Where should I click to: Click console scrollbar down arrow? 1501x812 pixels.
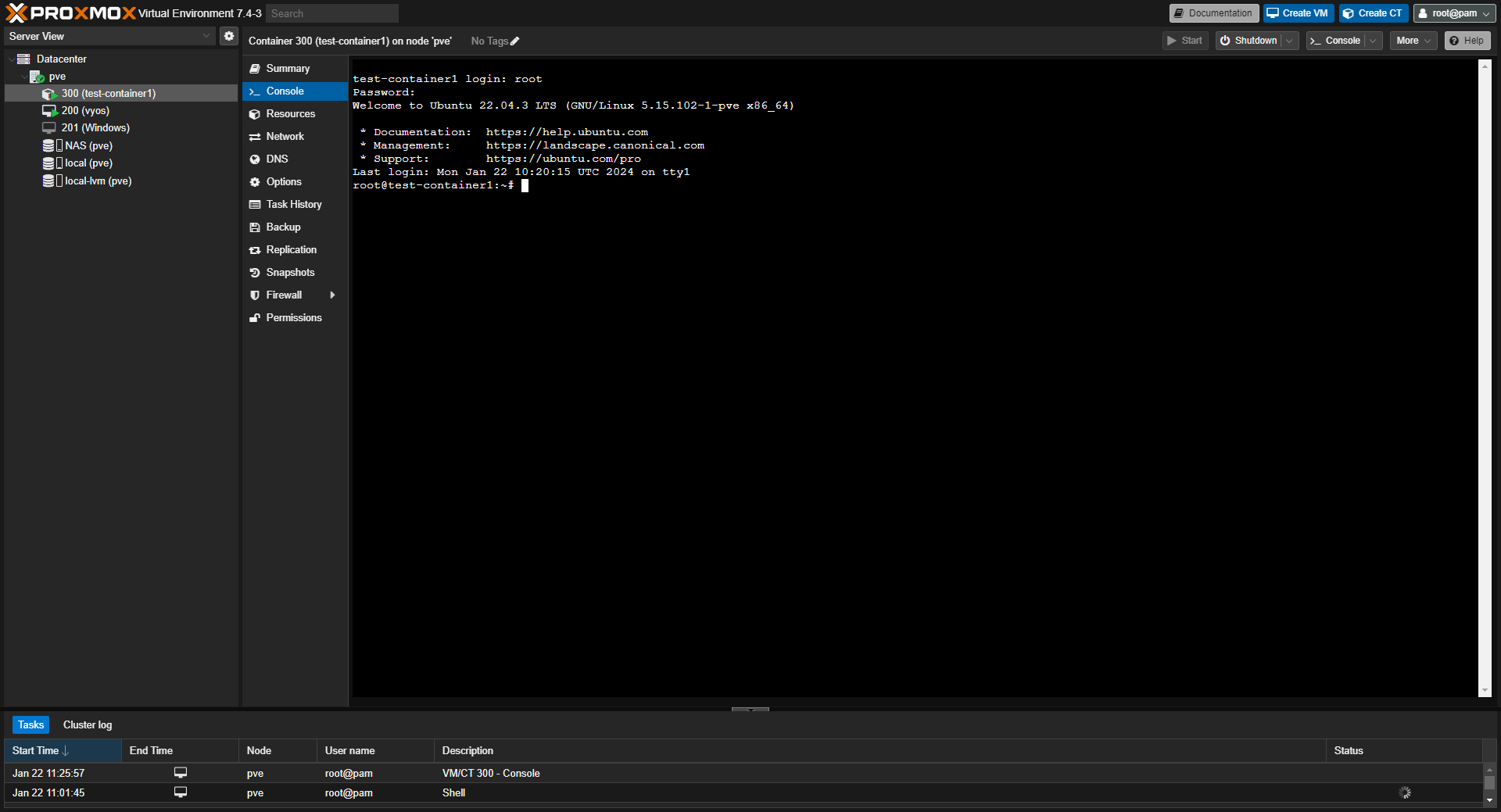1485,691
